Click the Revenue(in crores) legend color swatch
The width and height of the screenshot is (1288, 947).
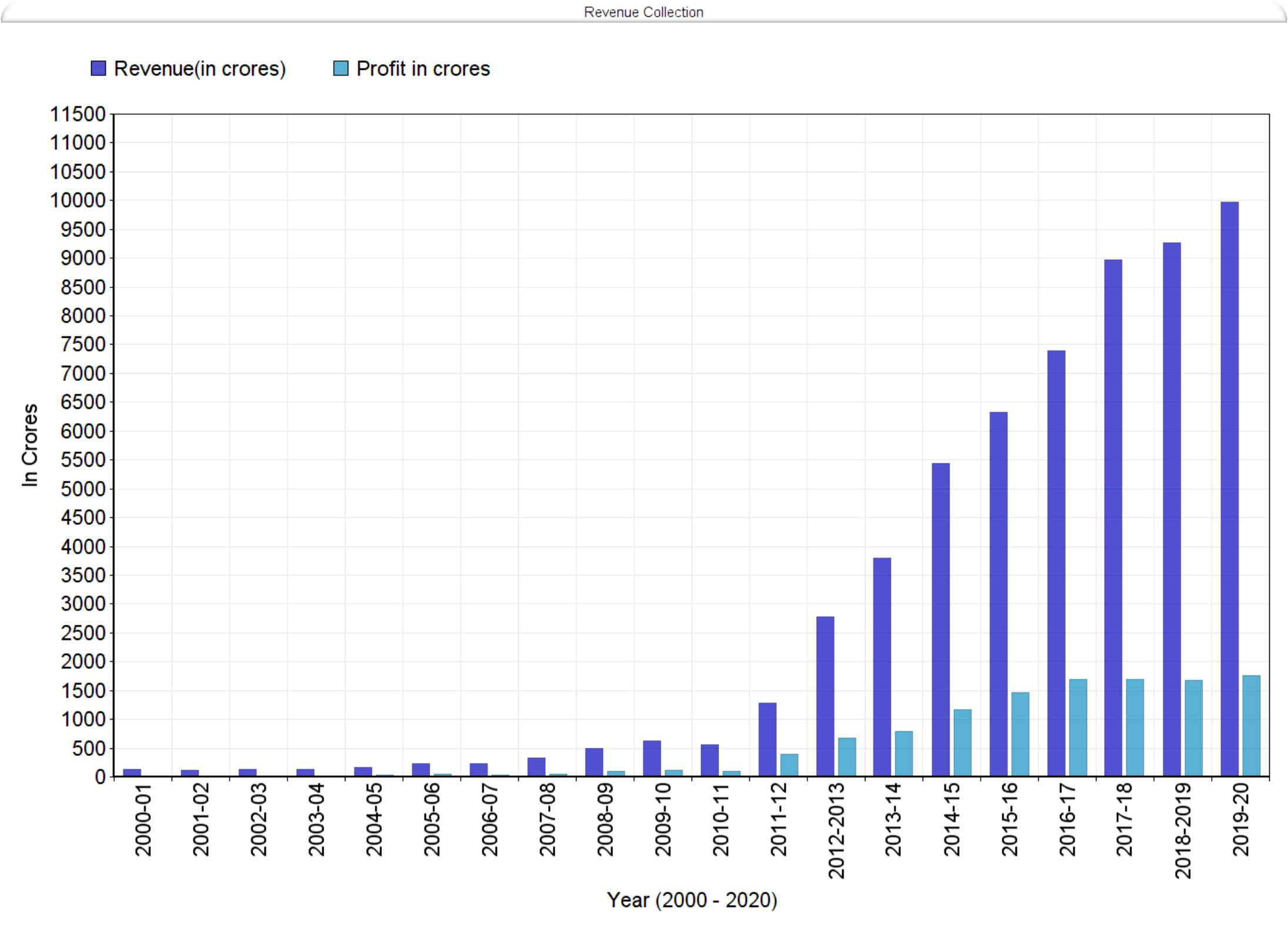click(98, 68)
